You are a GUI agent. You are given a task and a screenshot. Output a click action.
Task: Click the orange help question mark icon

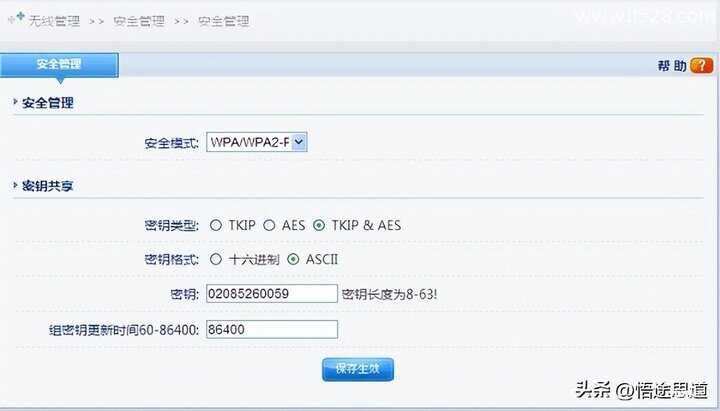pos(702,66)
